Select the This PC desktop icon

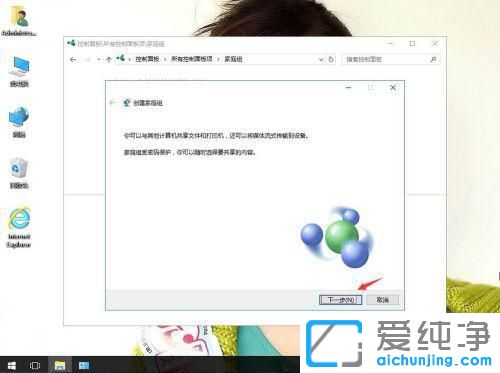pos(19,72)
